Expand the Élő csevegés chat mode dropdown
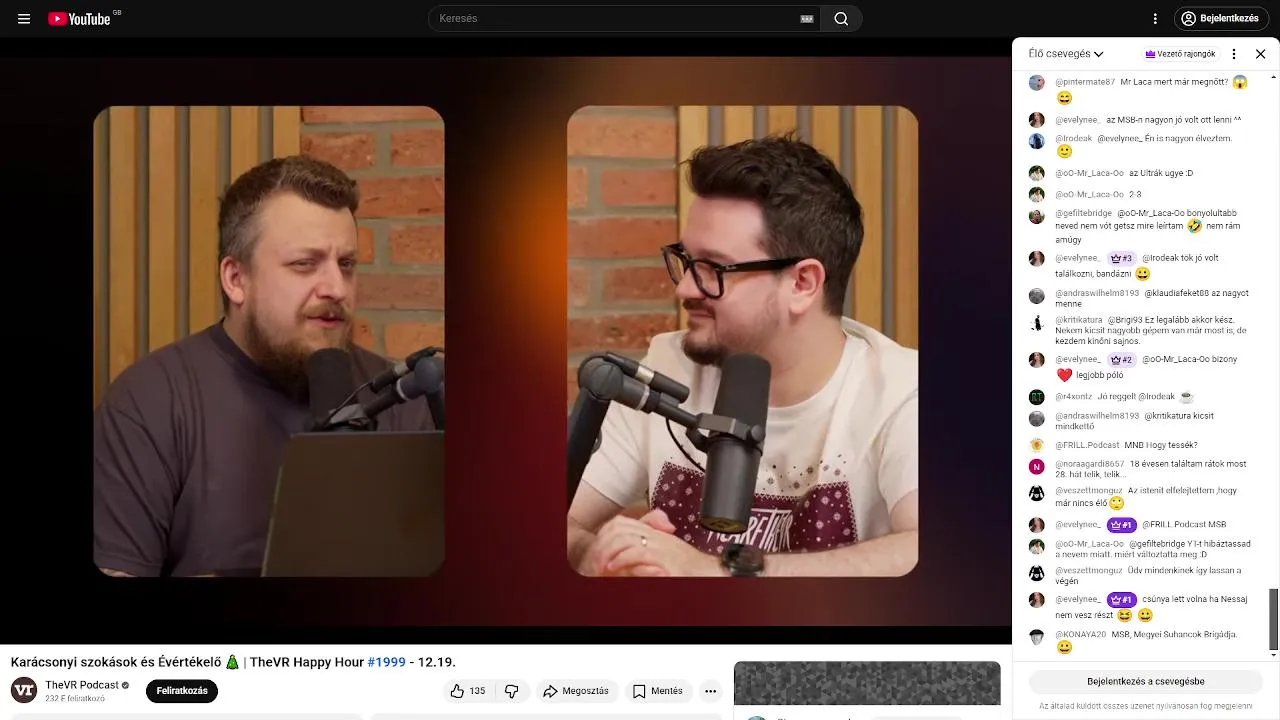This screenshot has width=1280, height=720. tap(1066, 54)
